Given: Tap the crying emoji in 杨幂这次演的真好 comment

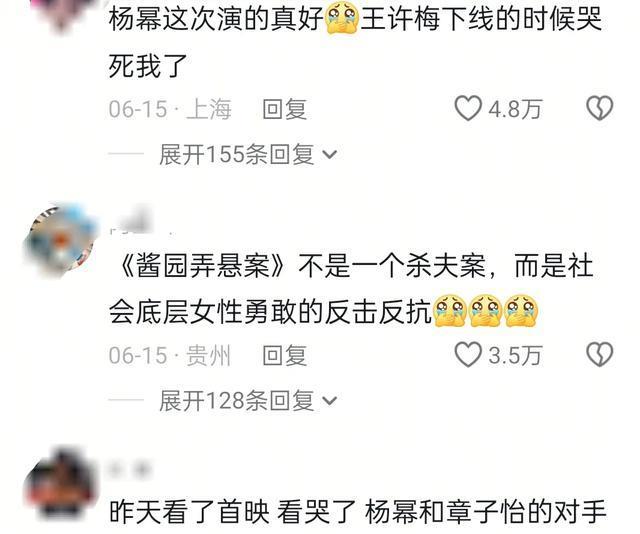Looking at the screenshot, I should coord(342,19).
